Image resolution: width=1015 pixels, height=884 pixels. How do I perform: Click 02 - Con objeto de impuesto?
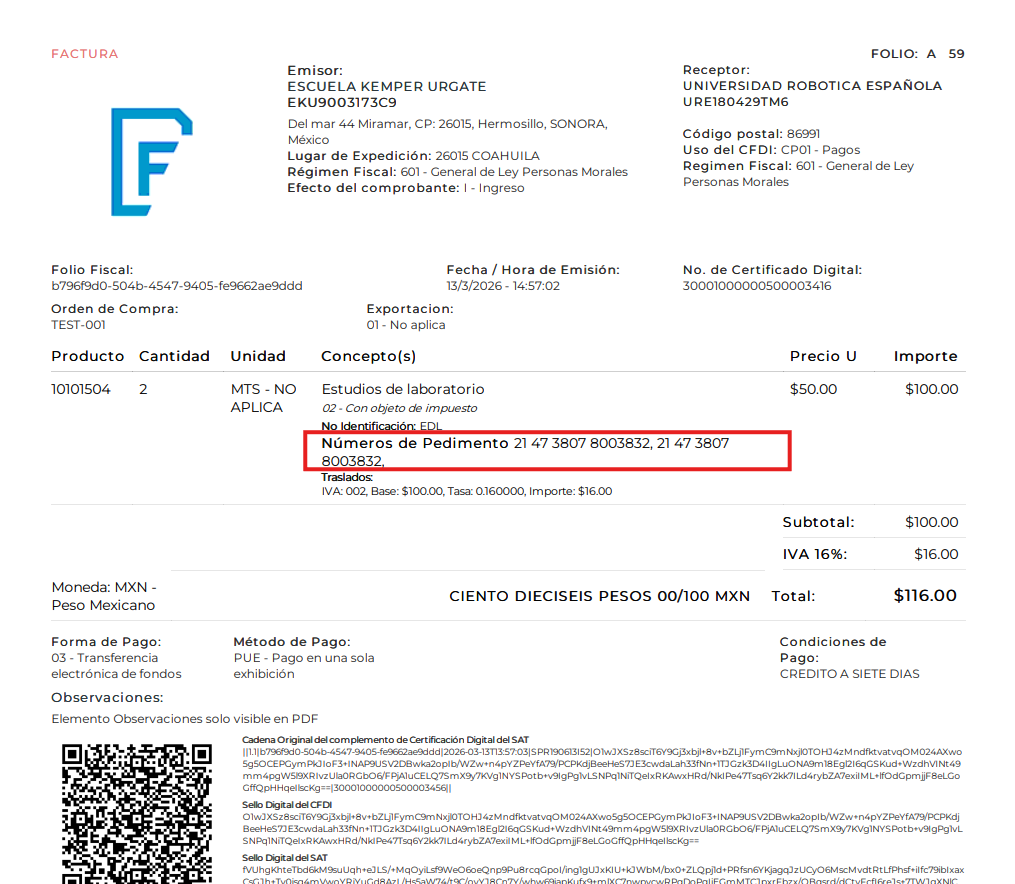pyautogui.click(x=399, y=408)
